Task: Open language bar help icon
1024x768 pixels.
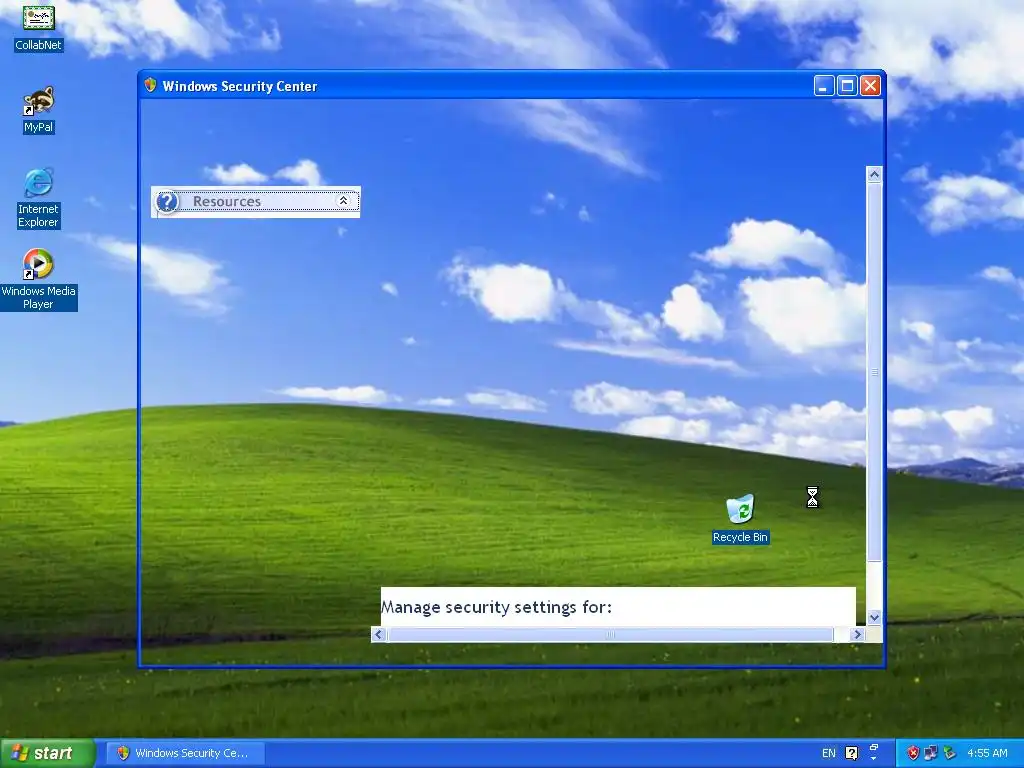Action: (852, 753)
